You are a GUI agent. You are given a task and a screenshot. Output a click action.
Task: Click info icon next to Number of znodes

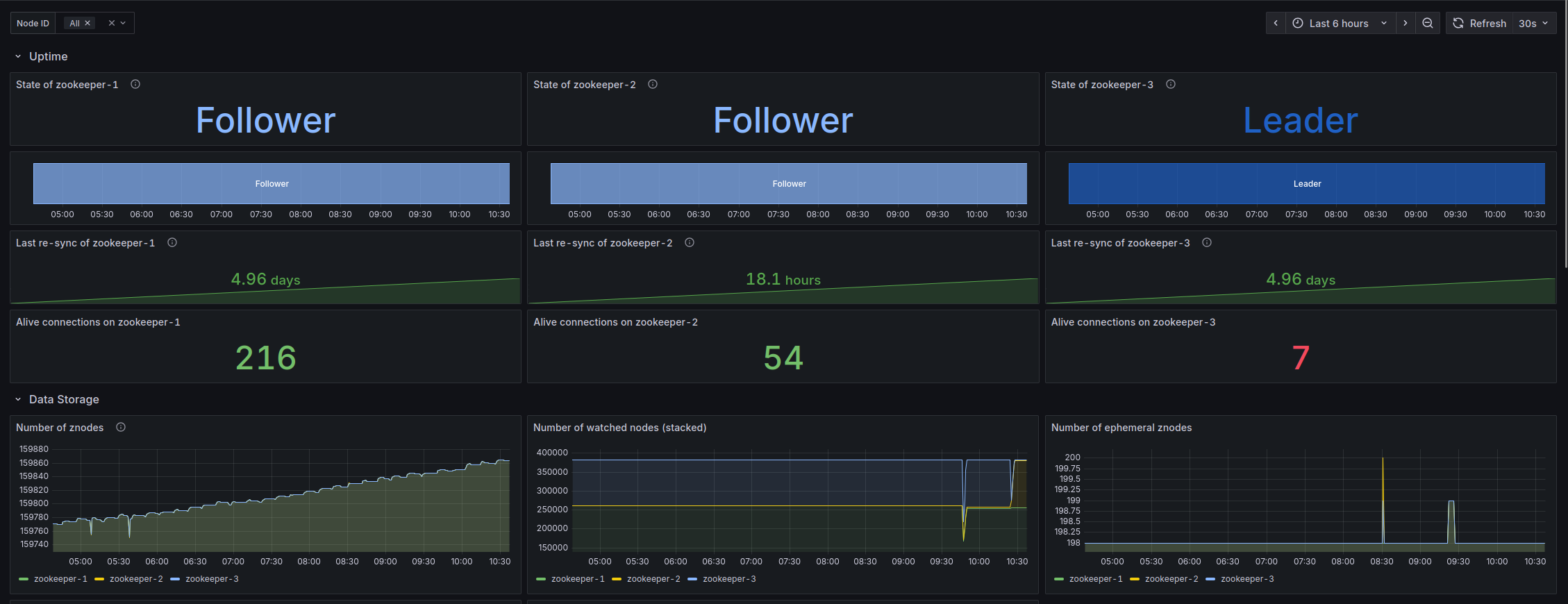(121, 427)
